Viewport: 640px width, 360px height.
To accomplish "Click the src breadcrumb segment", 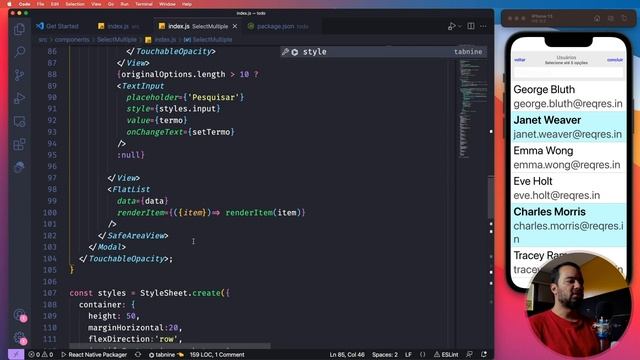I will point(43,40).
